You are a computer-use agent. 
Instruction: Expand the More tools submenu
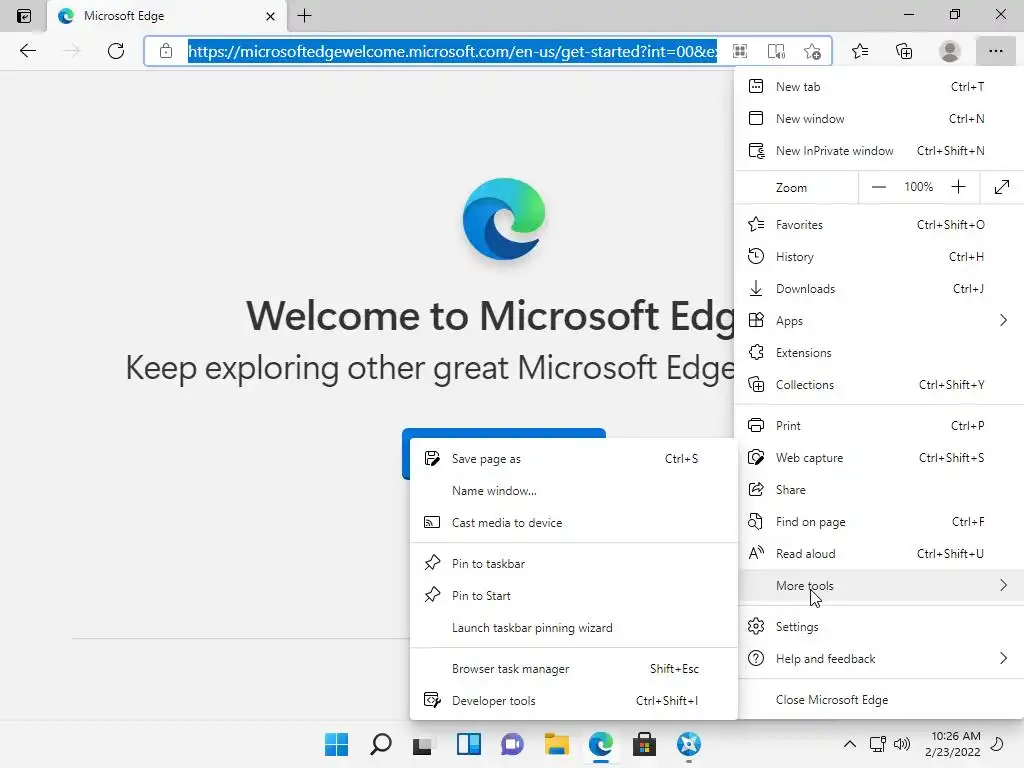879,586
